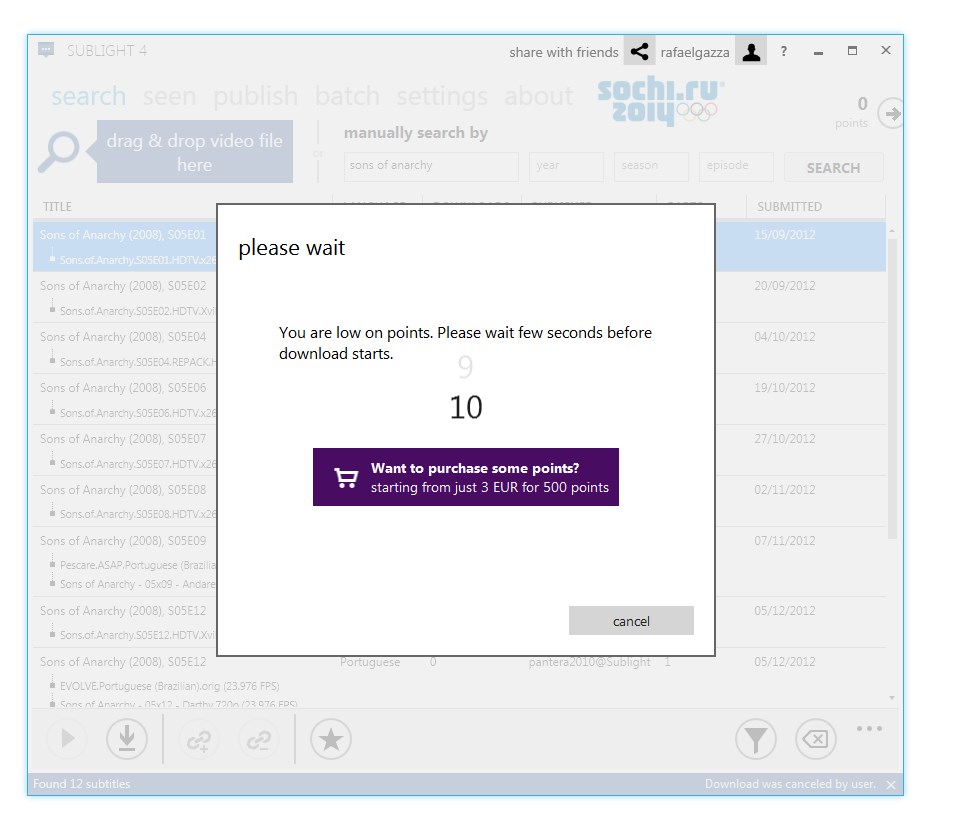Click the purchase points banner
Viewport: 955px width, 830px height.
coord(466,477)
